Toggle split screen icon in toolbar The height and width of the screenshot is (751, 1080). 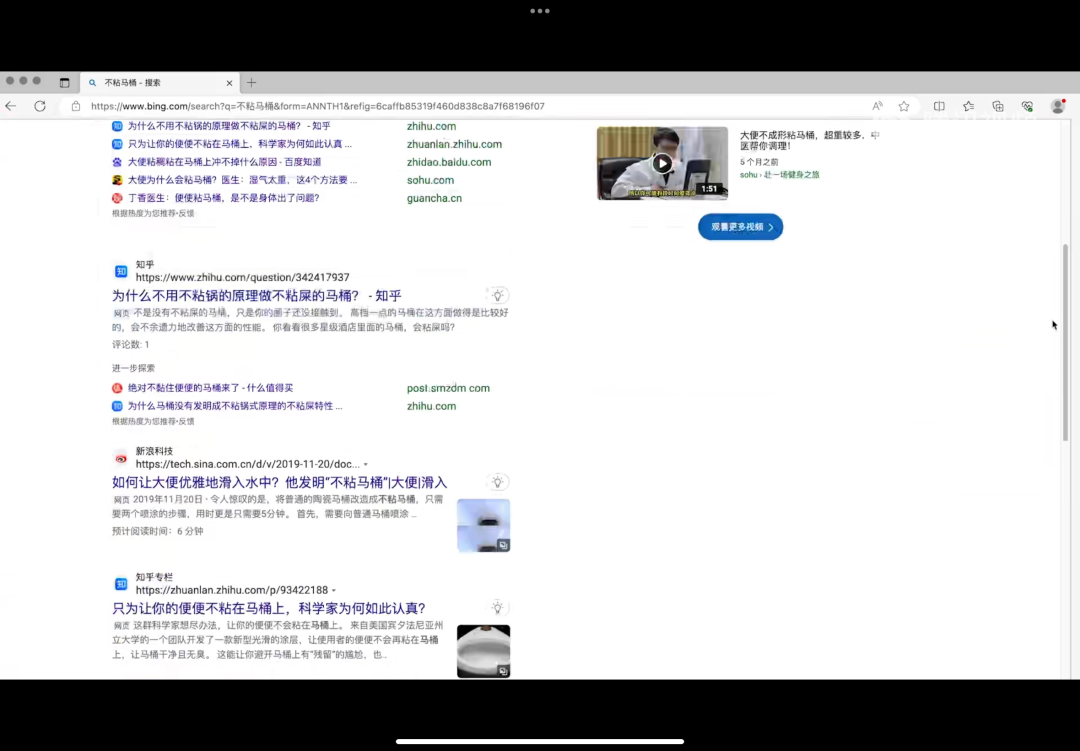[939, 106]
